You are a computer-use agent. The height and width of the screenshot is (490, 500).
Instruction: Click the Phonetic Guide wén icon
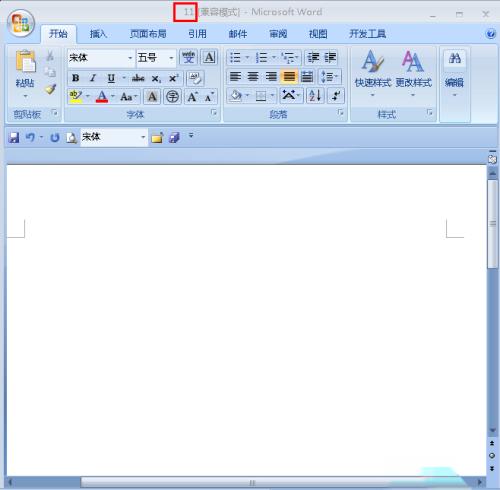188,57
